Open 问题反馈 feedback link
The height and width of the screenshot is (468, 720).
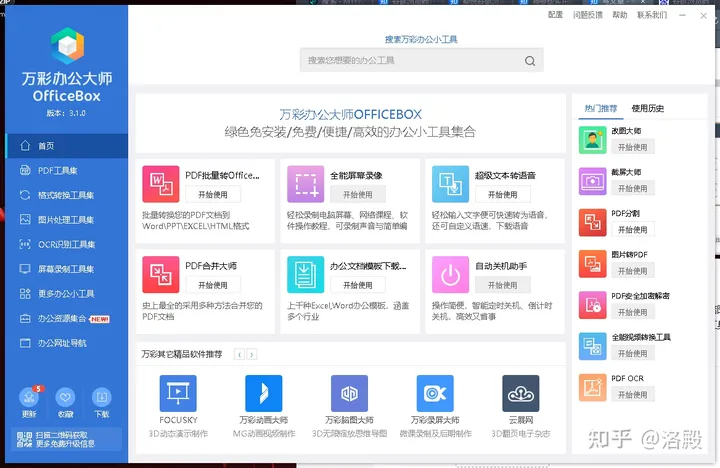pos(588,15)
